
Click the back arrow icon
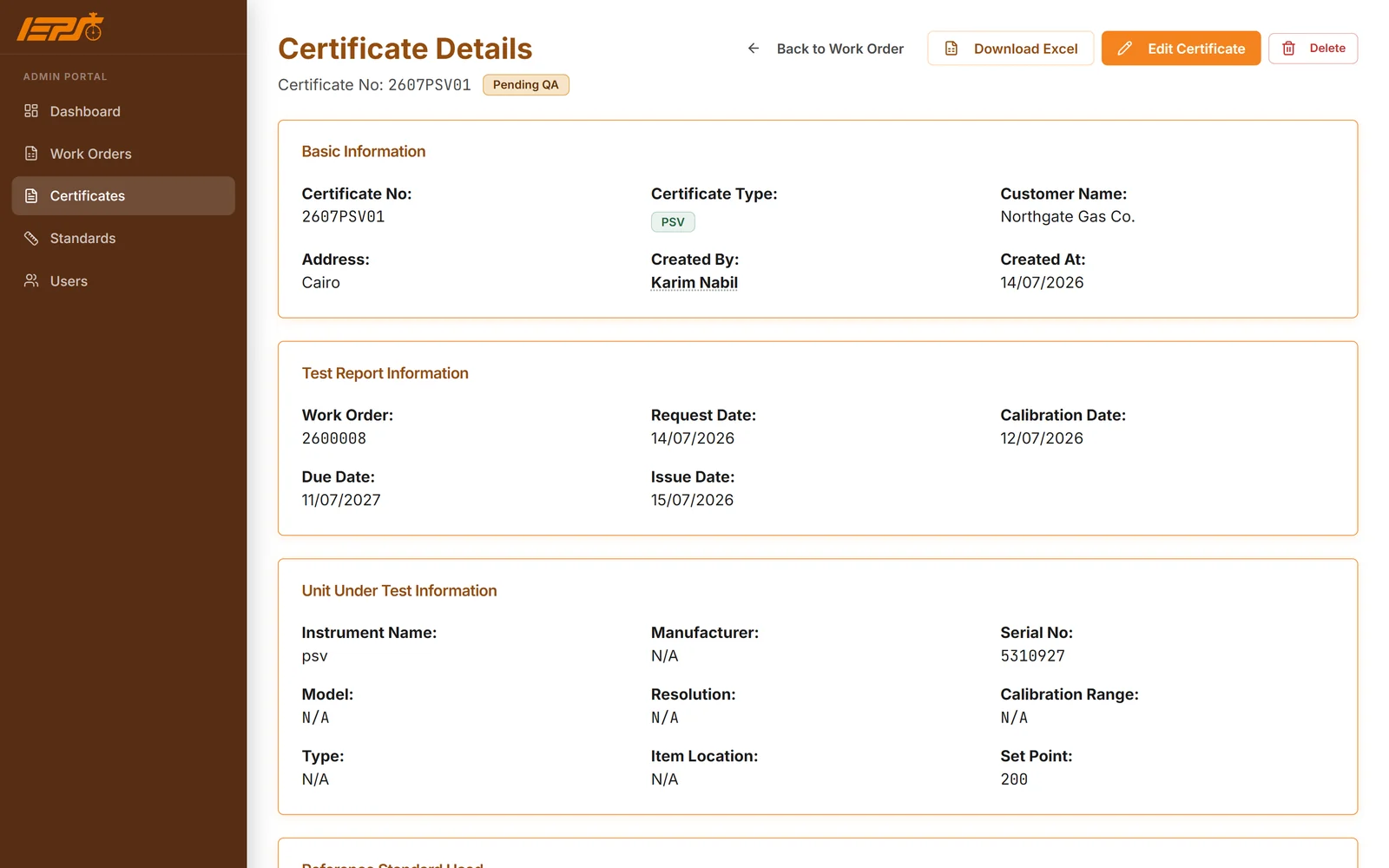click(754, 49)
